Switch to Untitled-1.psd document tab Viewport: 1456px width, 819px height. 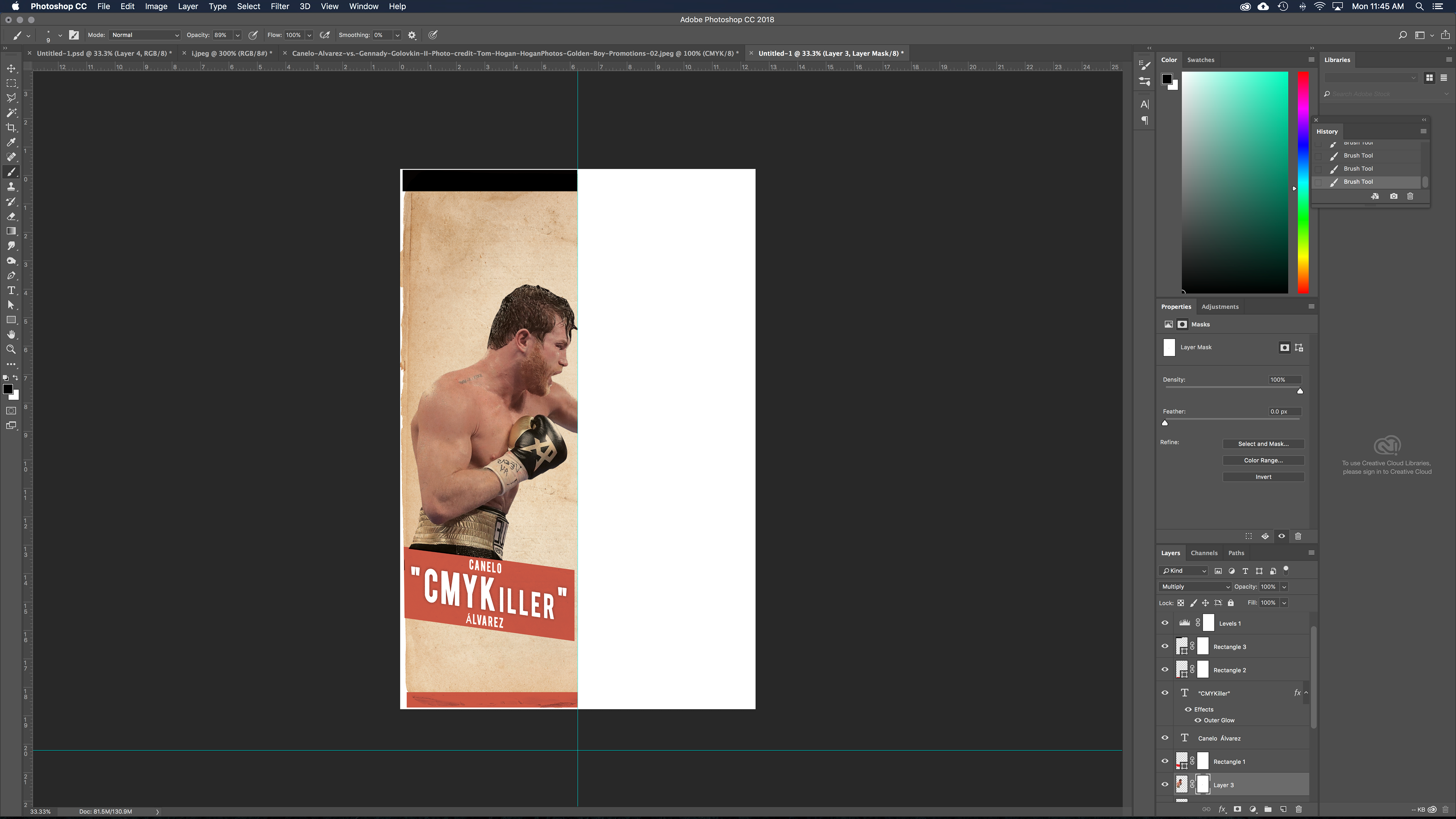(104, 53)
